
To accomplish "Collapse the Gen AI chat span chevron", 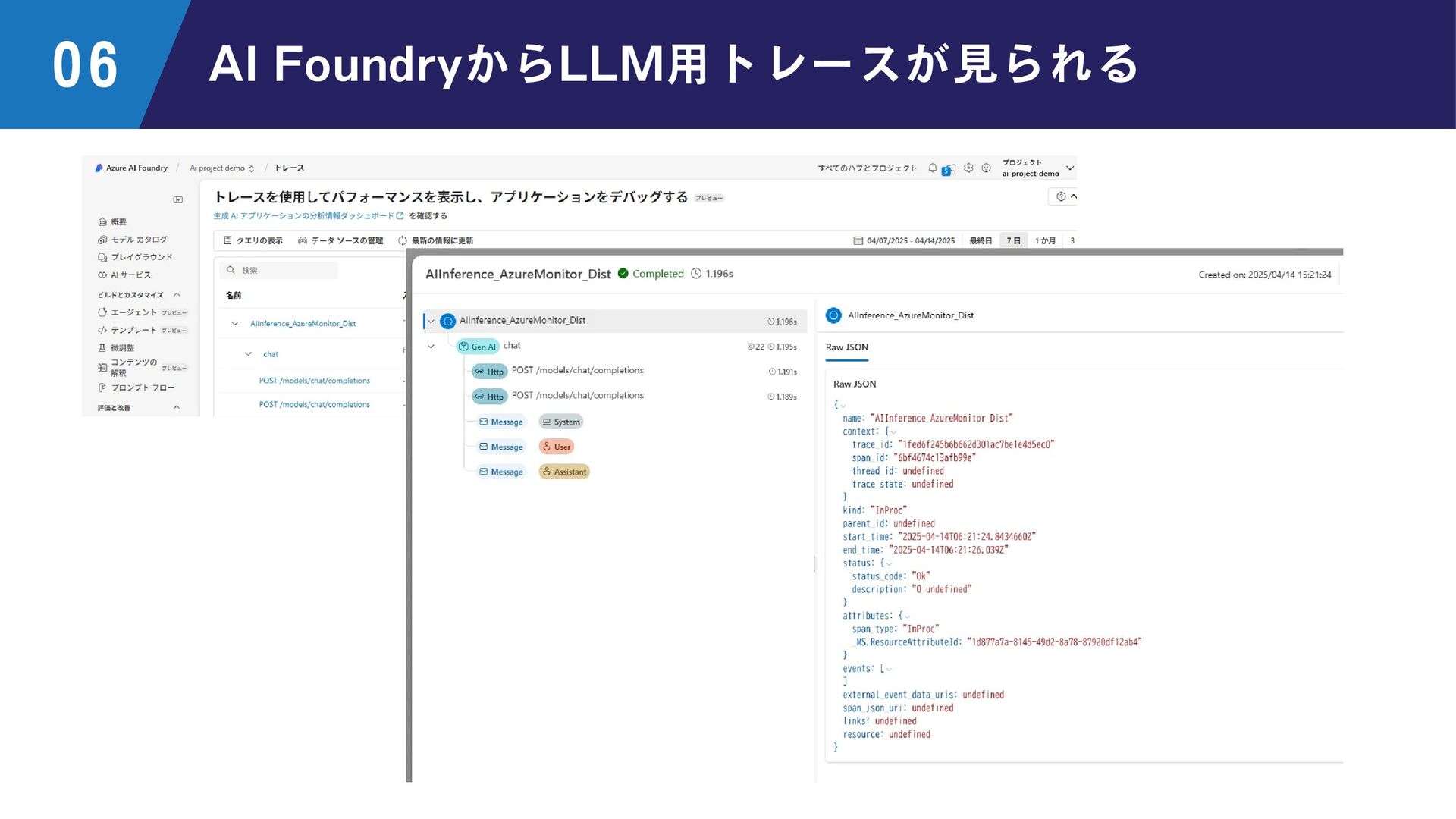I will click(431, 347).
